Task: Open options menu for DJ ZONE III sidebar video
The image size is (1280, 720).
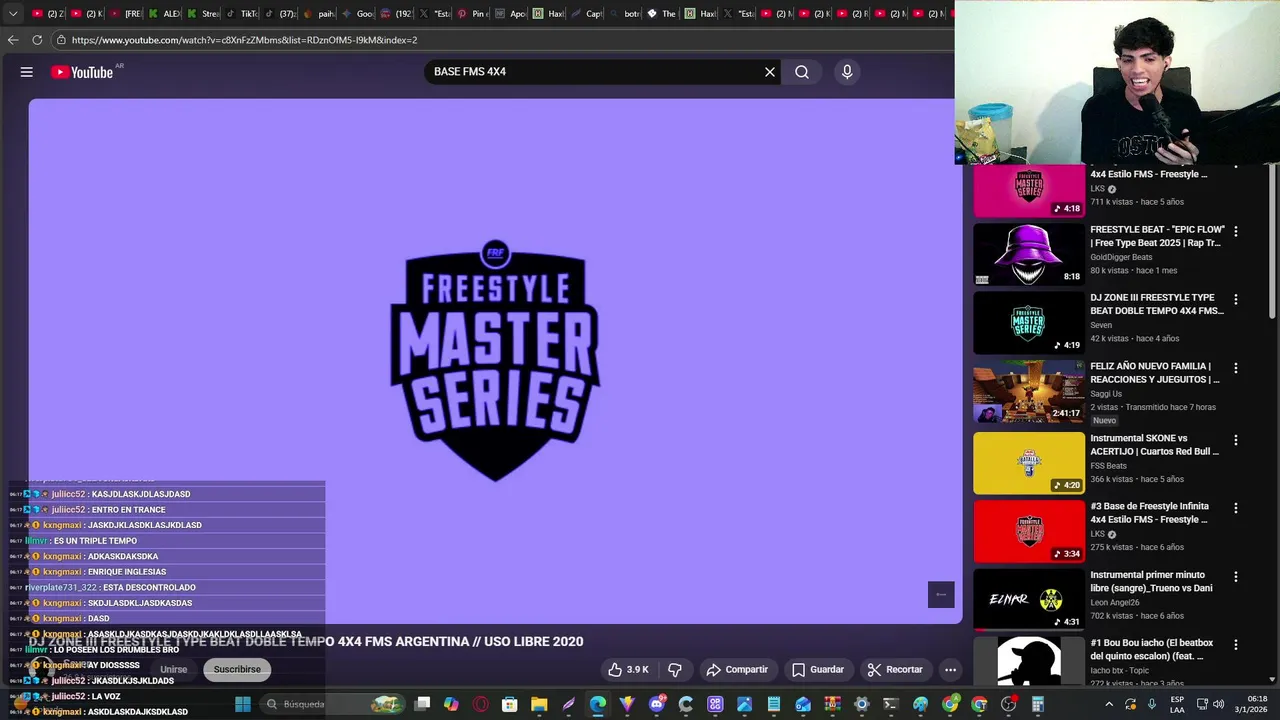Action: pos(1236,299)
